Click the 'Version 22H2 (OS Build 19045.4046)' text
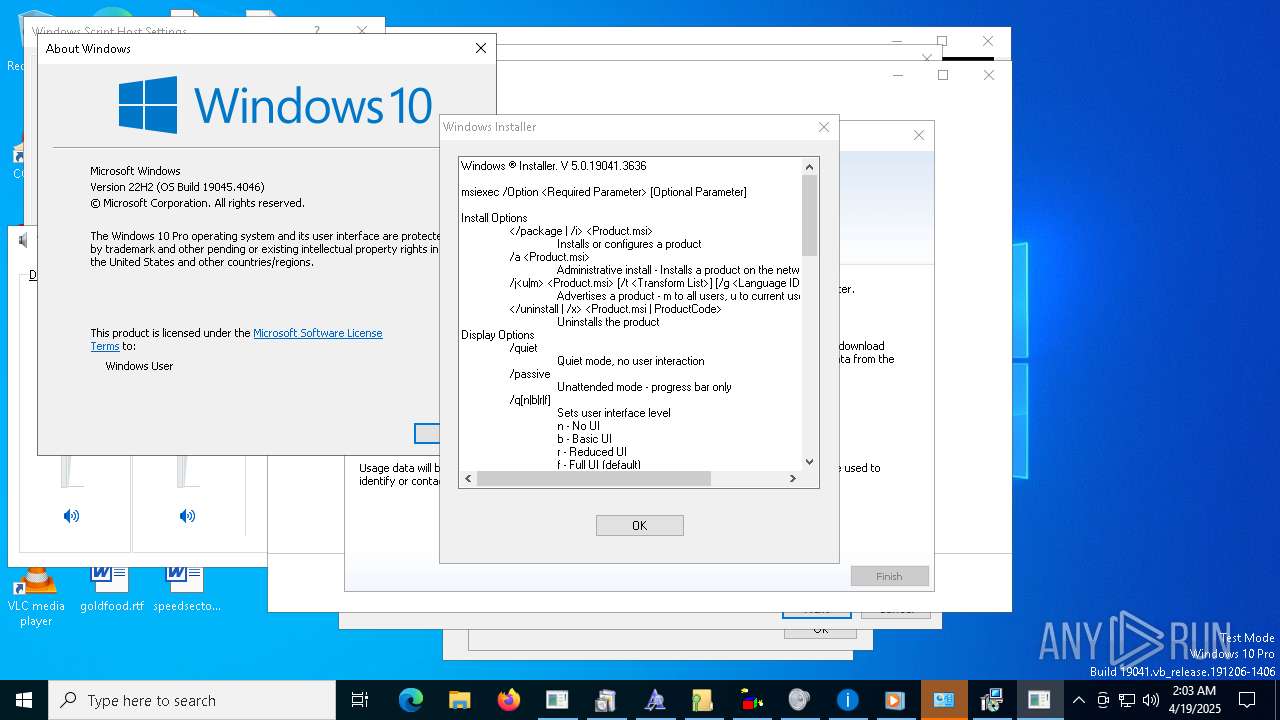This screenshot has width=1280, height=720. [177, 187]
